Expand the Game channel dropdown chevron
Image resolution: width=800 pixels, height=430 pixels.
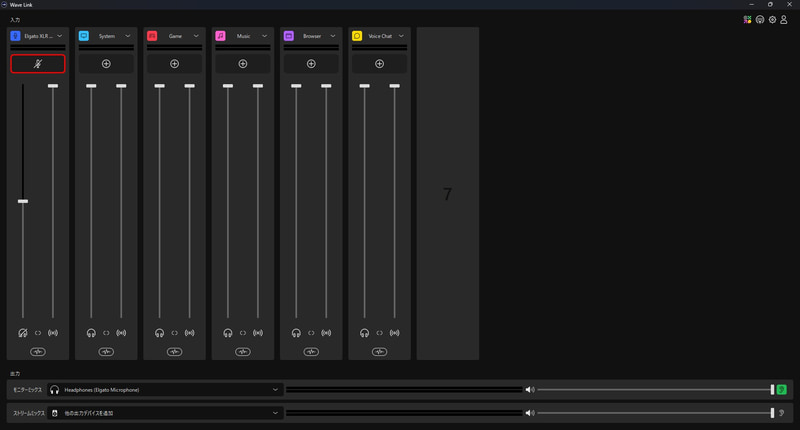point(196,36)
